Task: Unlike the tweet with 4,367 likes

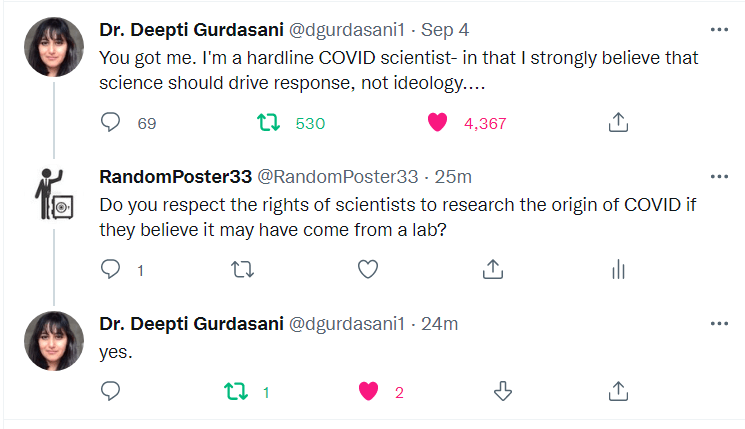Action: coord(437,123)
